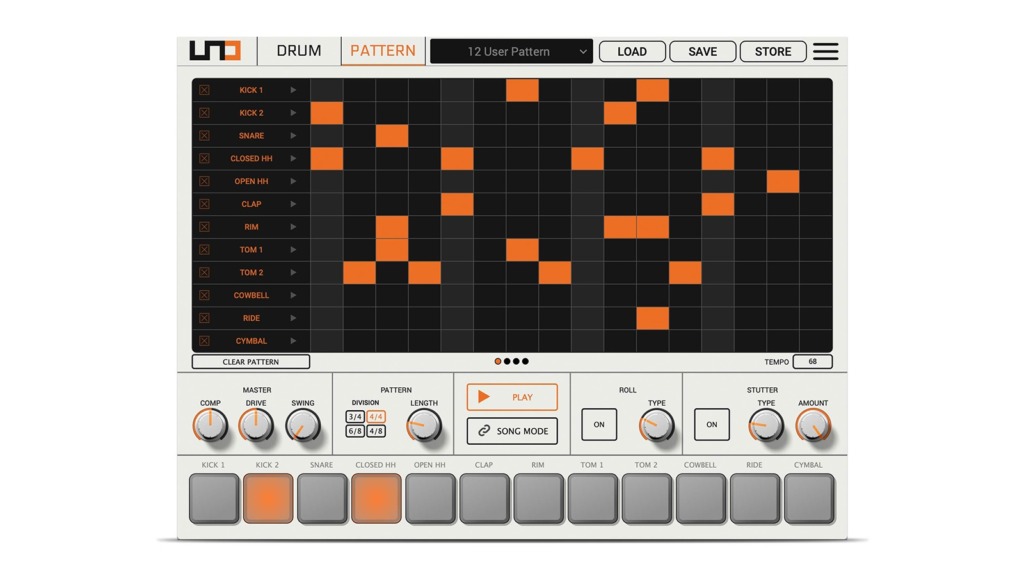Expand the COWBELL row arrow
1024x576 pixels.
293,295
